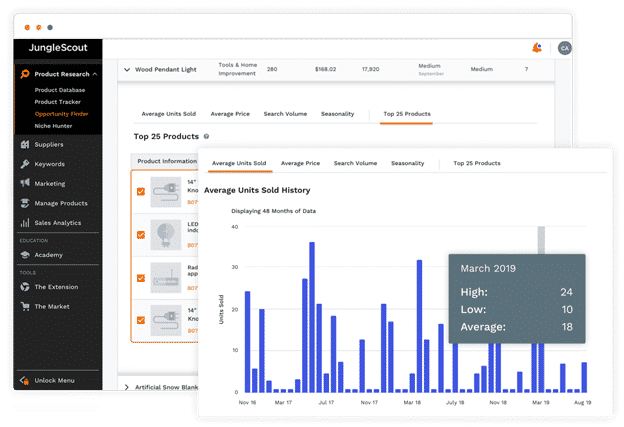
Task: Click the Nov 16 first chart bar
Action: pyautogui.click(x=248, y=342)
